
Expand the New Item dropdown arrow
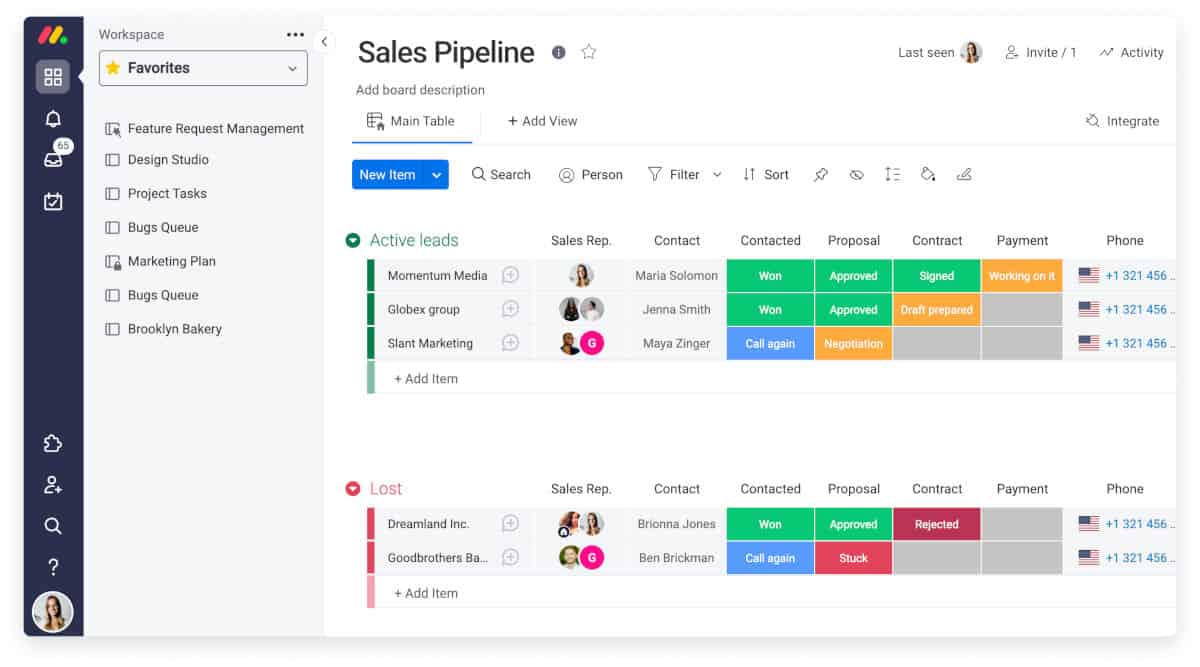click(436, 175)
